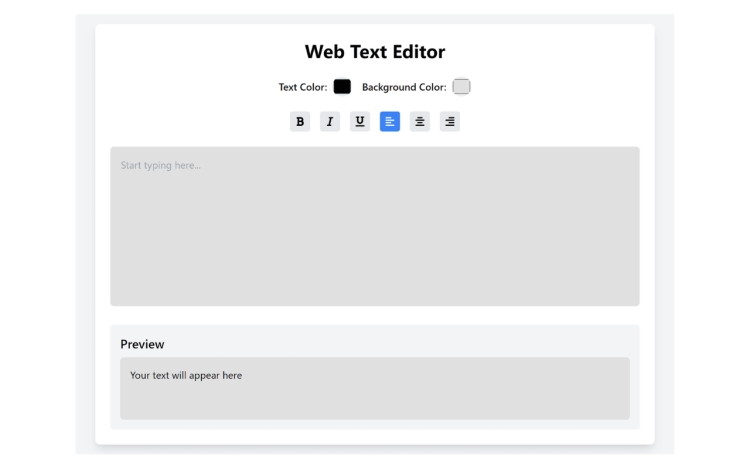This screenshot has width=750, height=469.
Task: Toggle italic formatting with the I icon
Action: 330,121
